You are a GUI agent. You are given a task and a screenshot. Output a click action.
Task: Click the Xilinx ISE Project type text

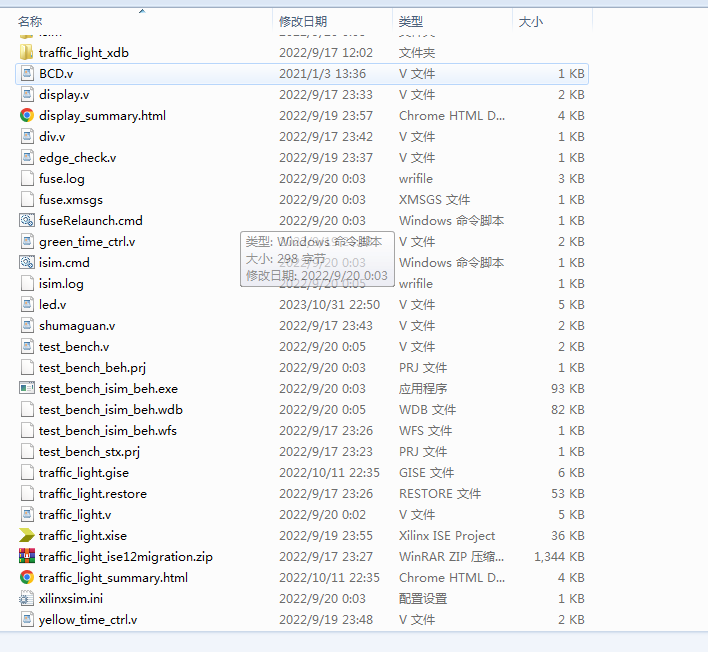point(447,536)
